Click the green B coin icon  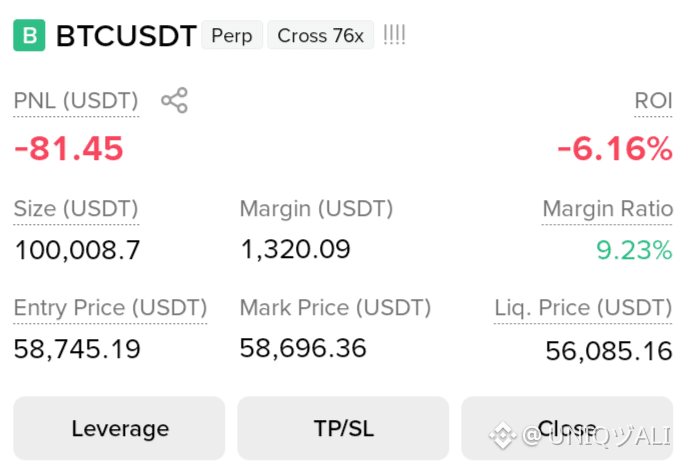(29, 35)
